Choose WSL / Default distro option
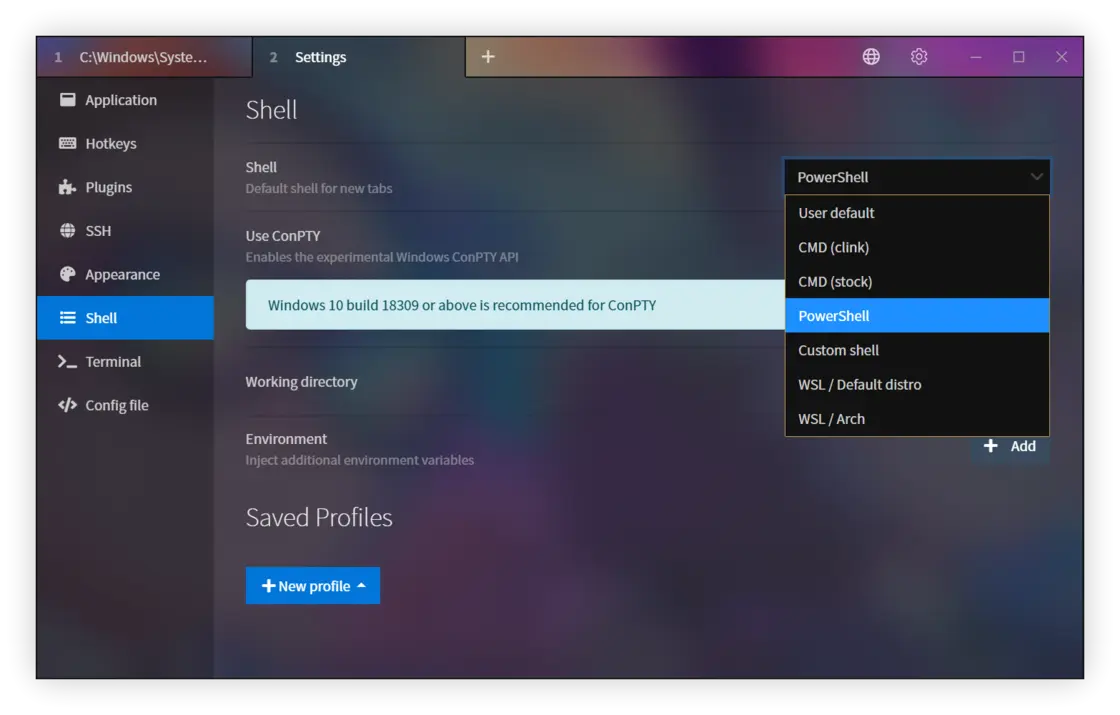 (x=917, y=384)
